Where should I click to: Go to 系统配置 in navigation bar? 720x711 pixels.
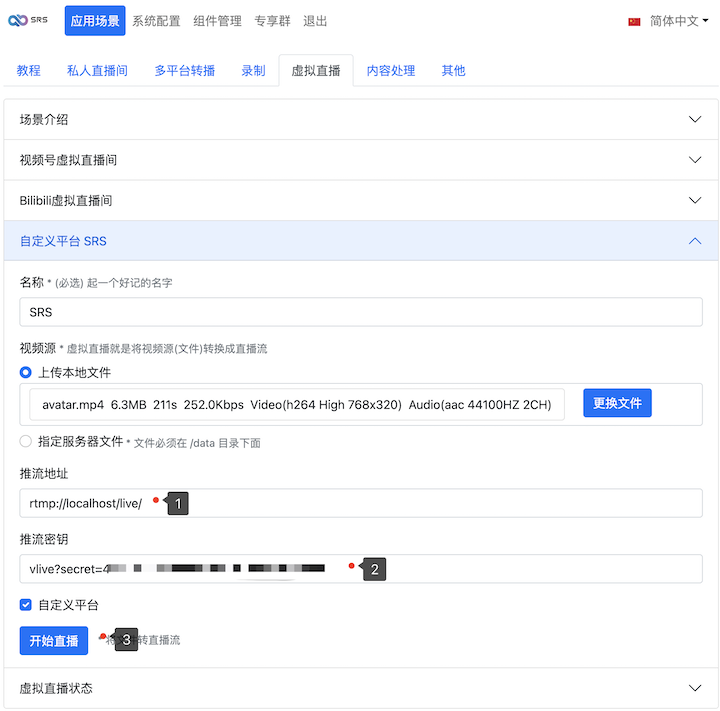156,21
